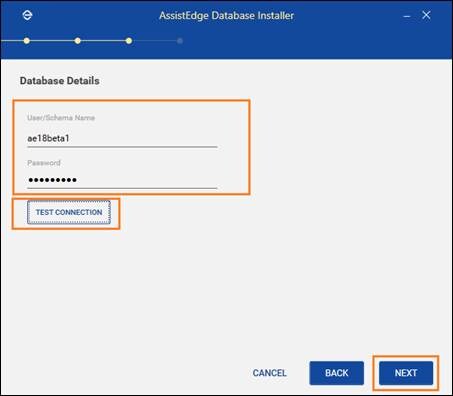Click the AssistEdge Database Installer title text
453x396 pixels.
coord(226,16)
